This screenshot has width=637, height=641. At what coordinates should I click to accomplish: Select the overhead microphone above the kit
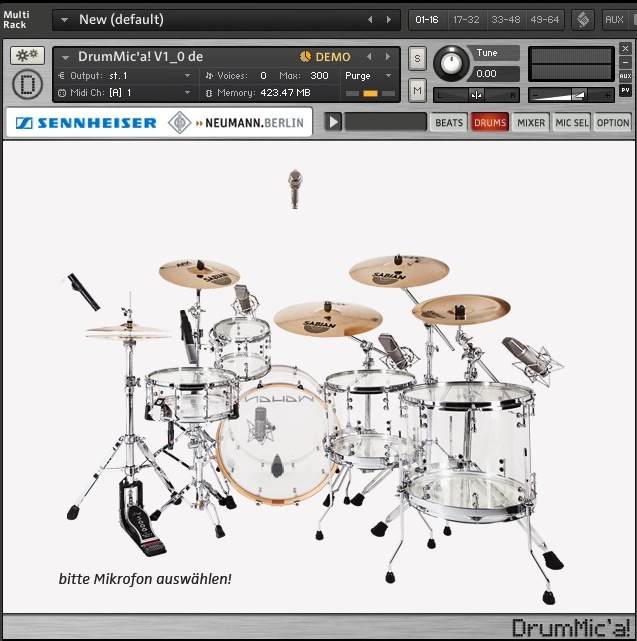[295, 189]
